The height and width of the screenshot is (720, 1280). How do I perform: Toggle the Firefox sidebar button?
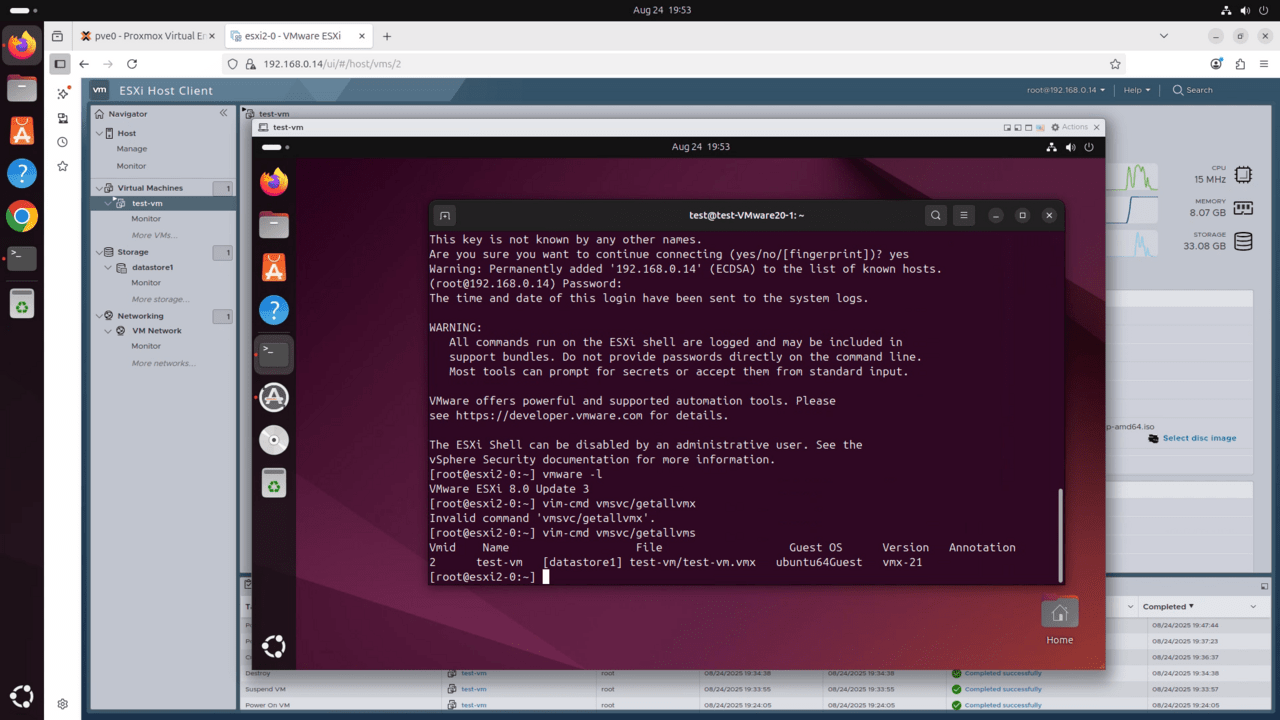60,64
